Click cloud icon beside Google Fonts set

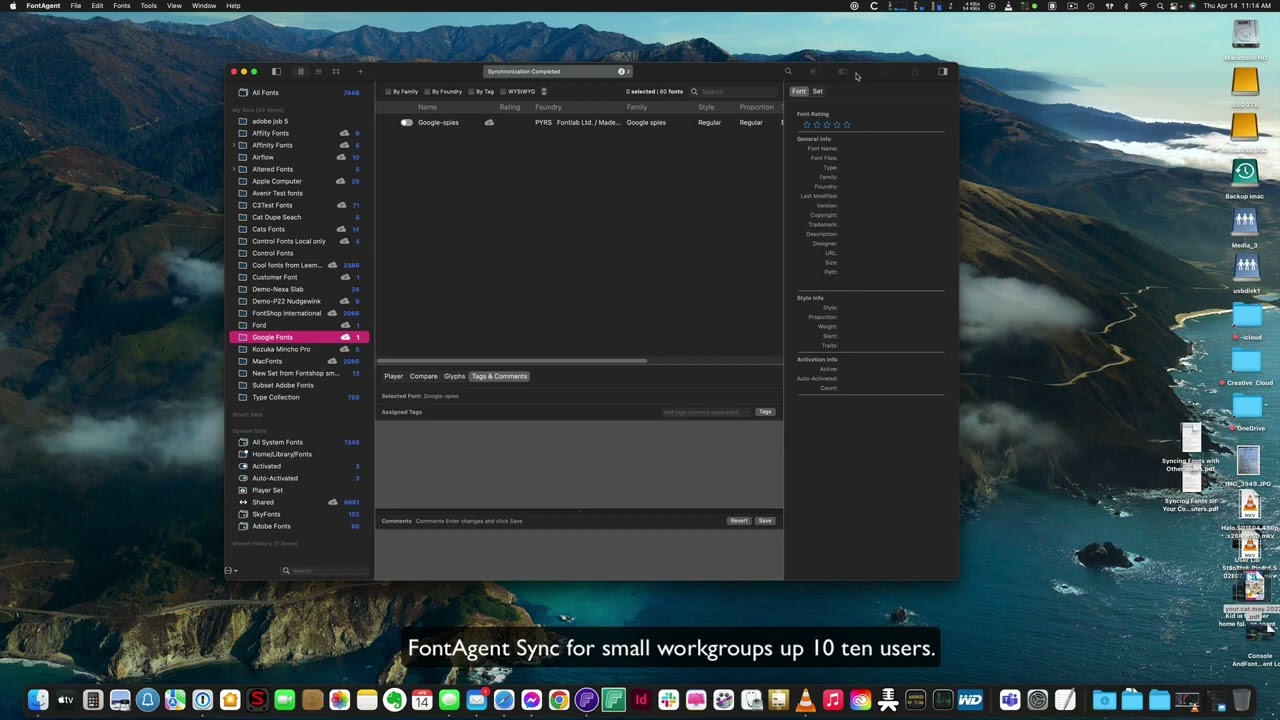click(346, 337)
